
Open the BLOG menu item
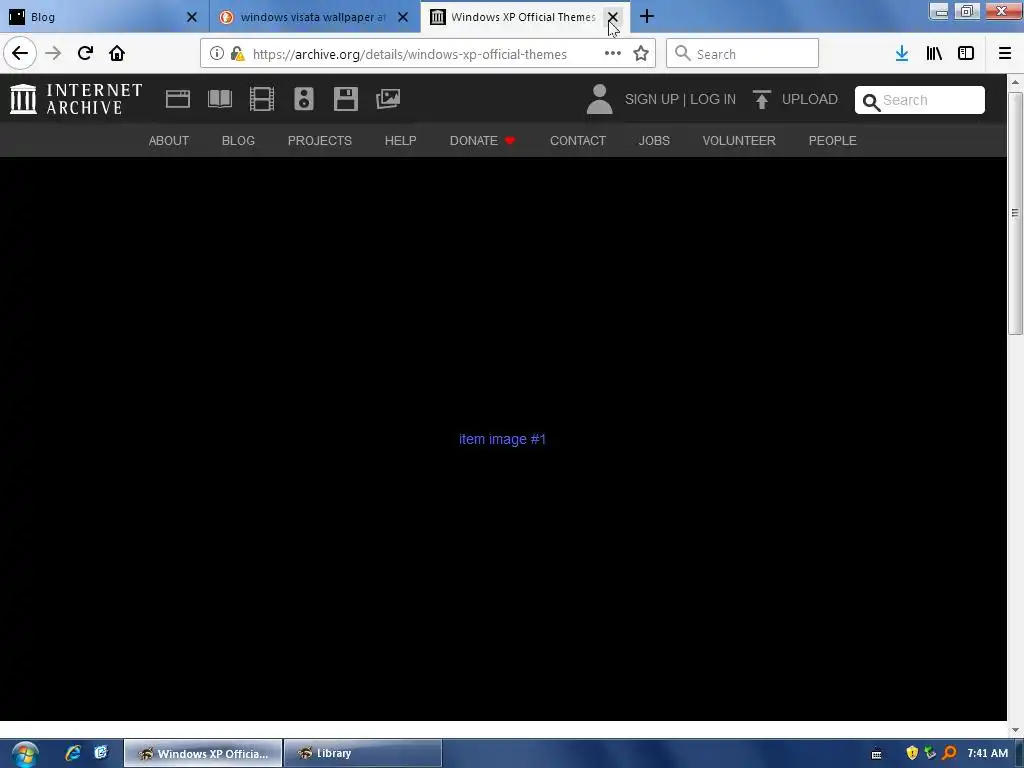pyautogui.click(x=238, y=140)
